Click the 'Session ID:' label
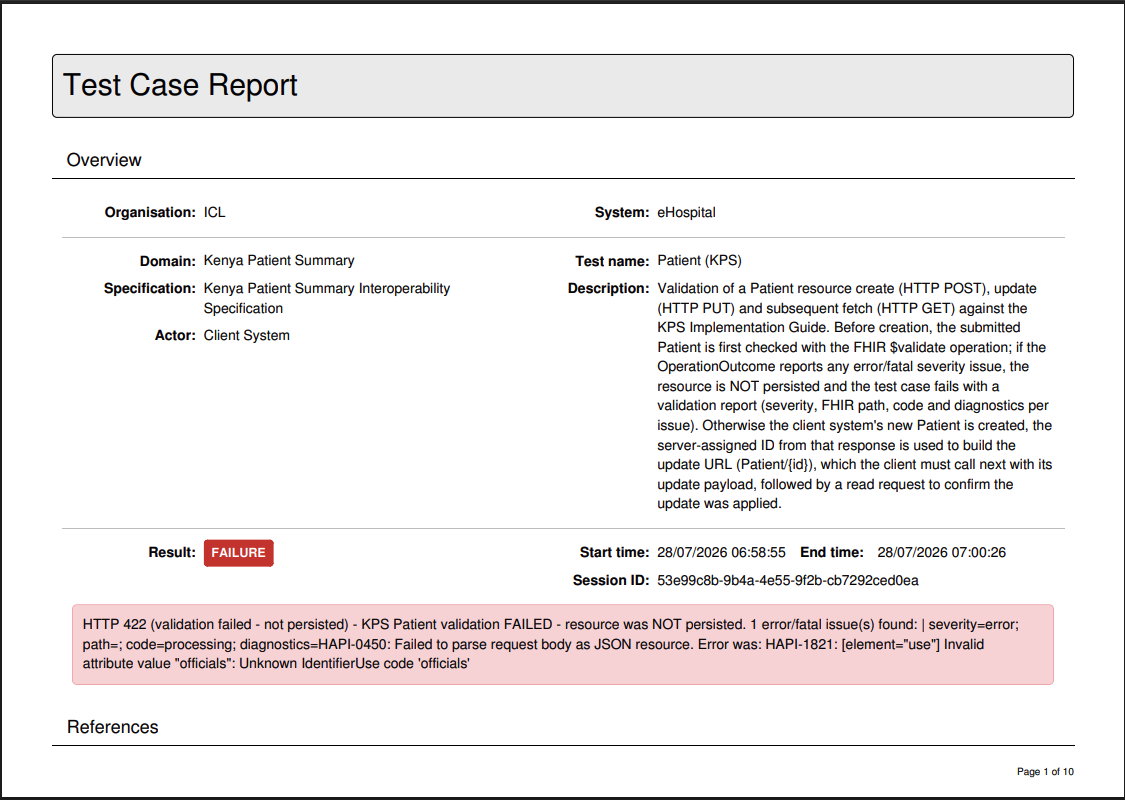This screenshot has height=800, width=1125. 611,580
